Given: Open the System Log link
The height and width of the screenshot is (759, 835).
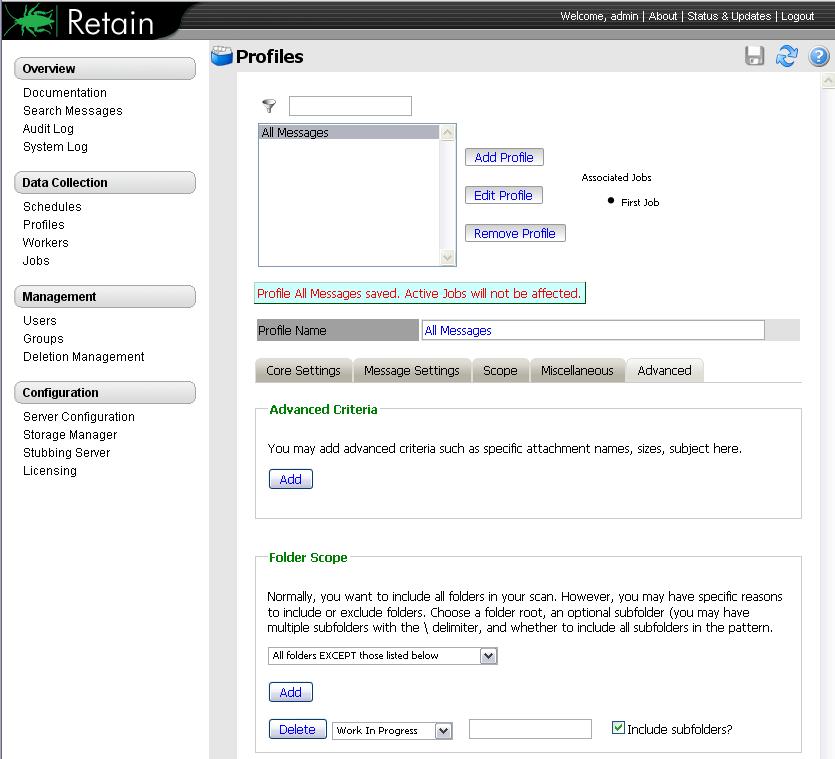Looking at the screenshot, I should (55, 146).
